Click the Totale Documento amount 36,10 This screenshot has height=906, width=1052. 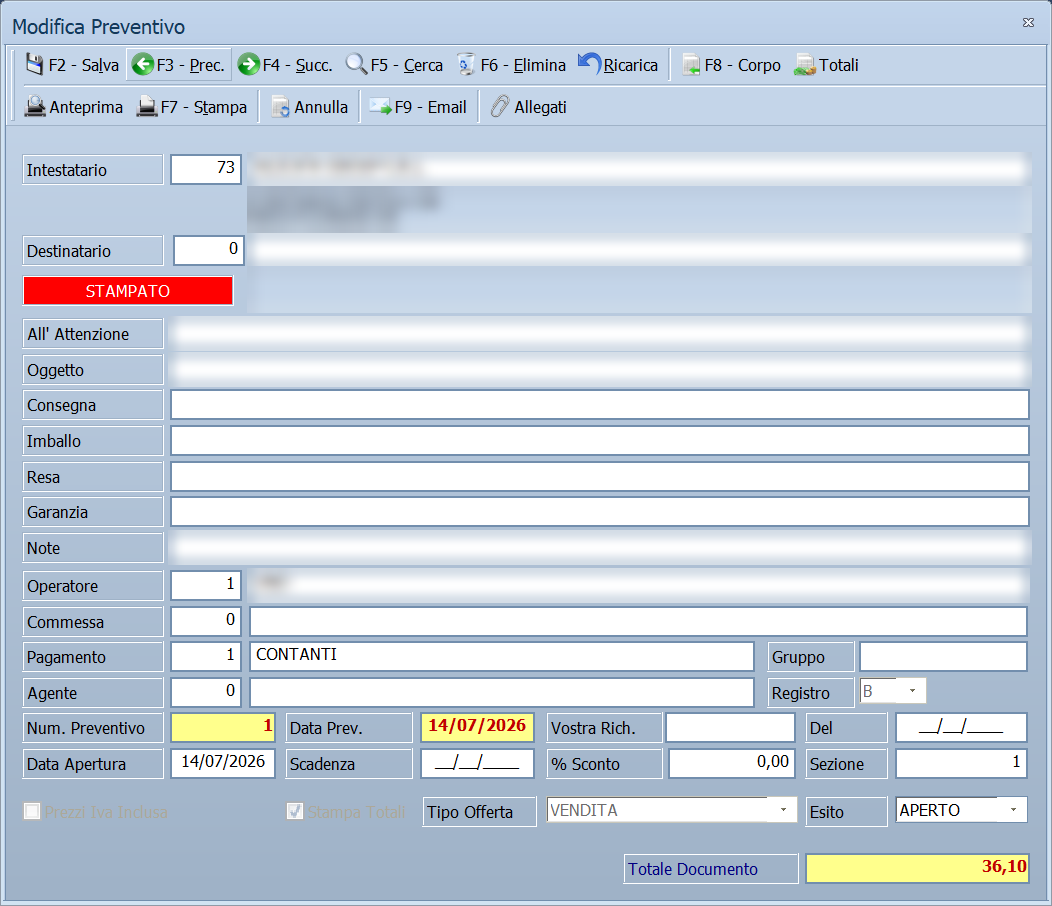click(x=917, y=868)
